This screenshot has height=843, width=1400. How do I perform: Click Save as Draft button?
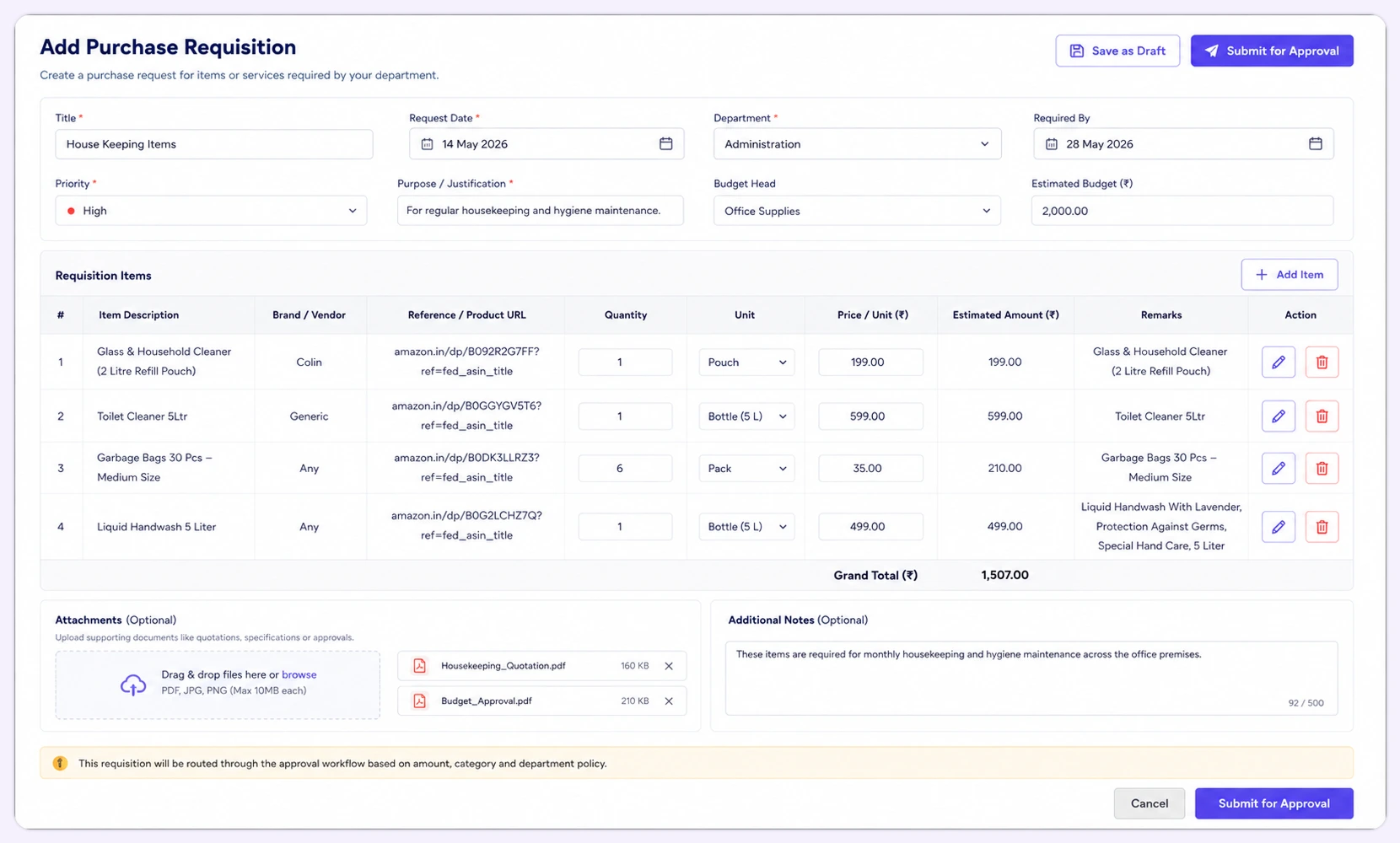1117,51
